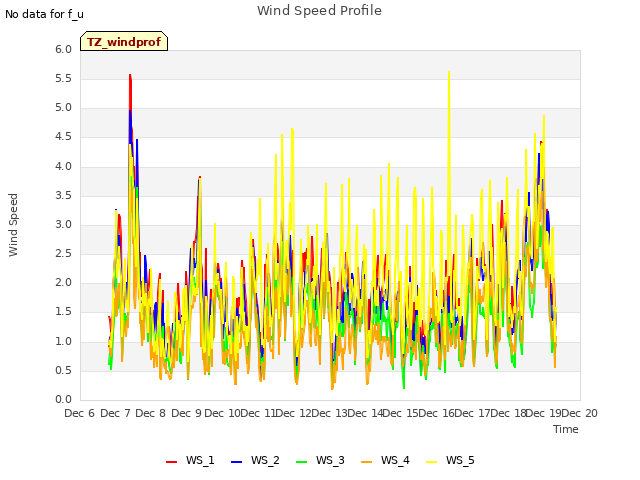Click the Dec 9 x-axis tick label

click(x=187, y=413)
